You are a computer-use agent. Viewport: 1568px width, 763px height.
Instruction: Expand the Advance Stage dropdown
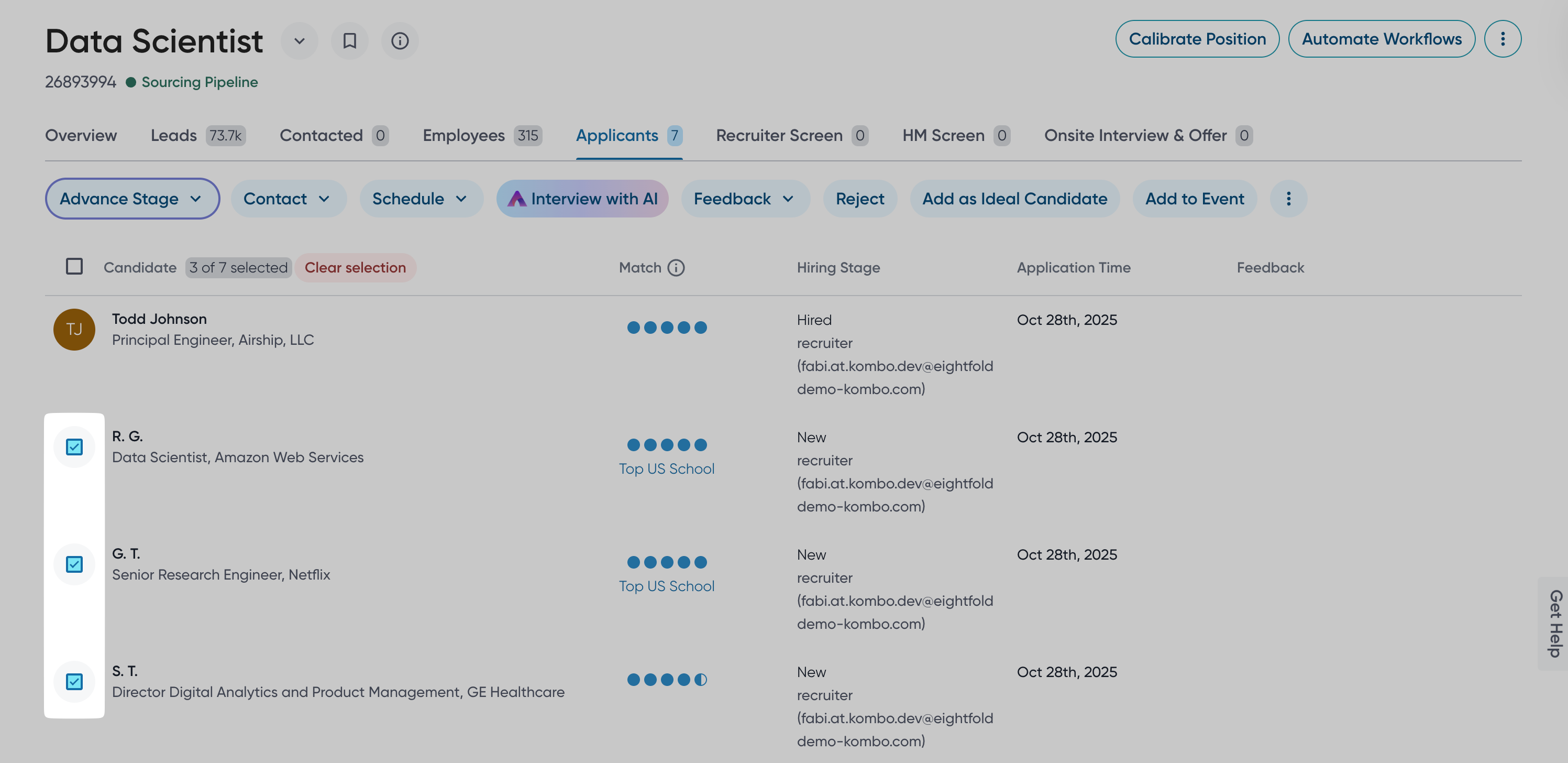tap(132, 199)
